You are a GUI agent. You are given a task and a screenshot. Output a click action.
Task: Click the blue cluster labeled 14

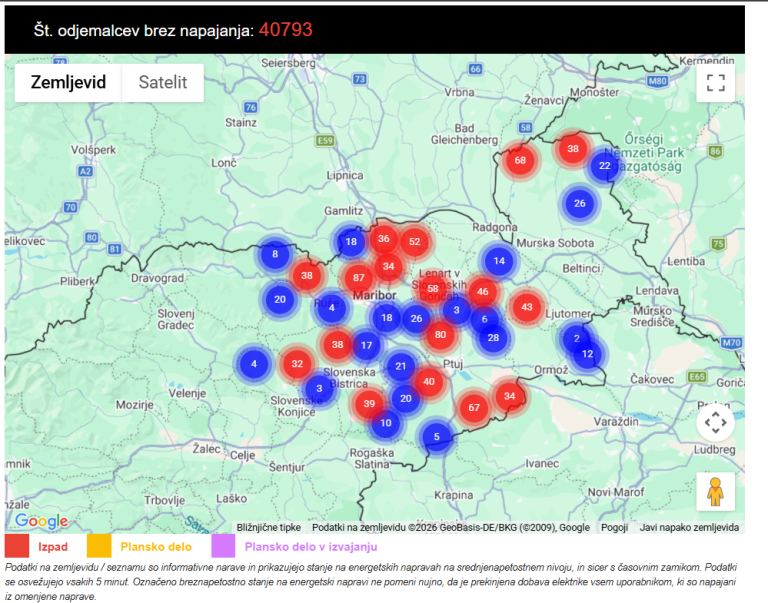click(x=499, y=261)
